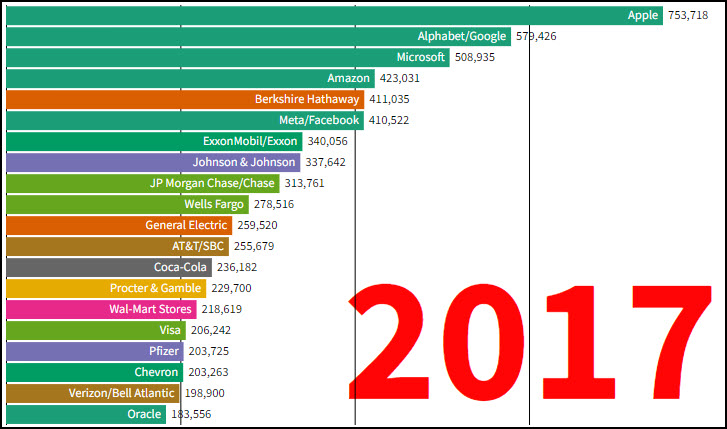The width and height of the screenshot is (727, 429).
Task: Click the Apple value 753,718
Action: pyautogui.click(x=688, y=15)
